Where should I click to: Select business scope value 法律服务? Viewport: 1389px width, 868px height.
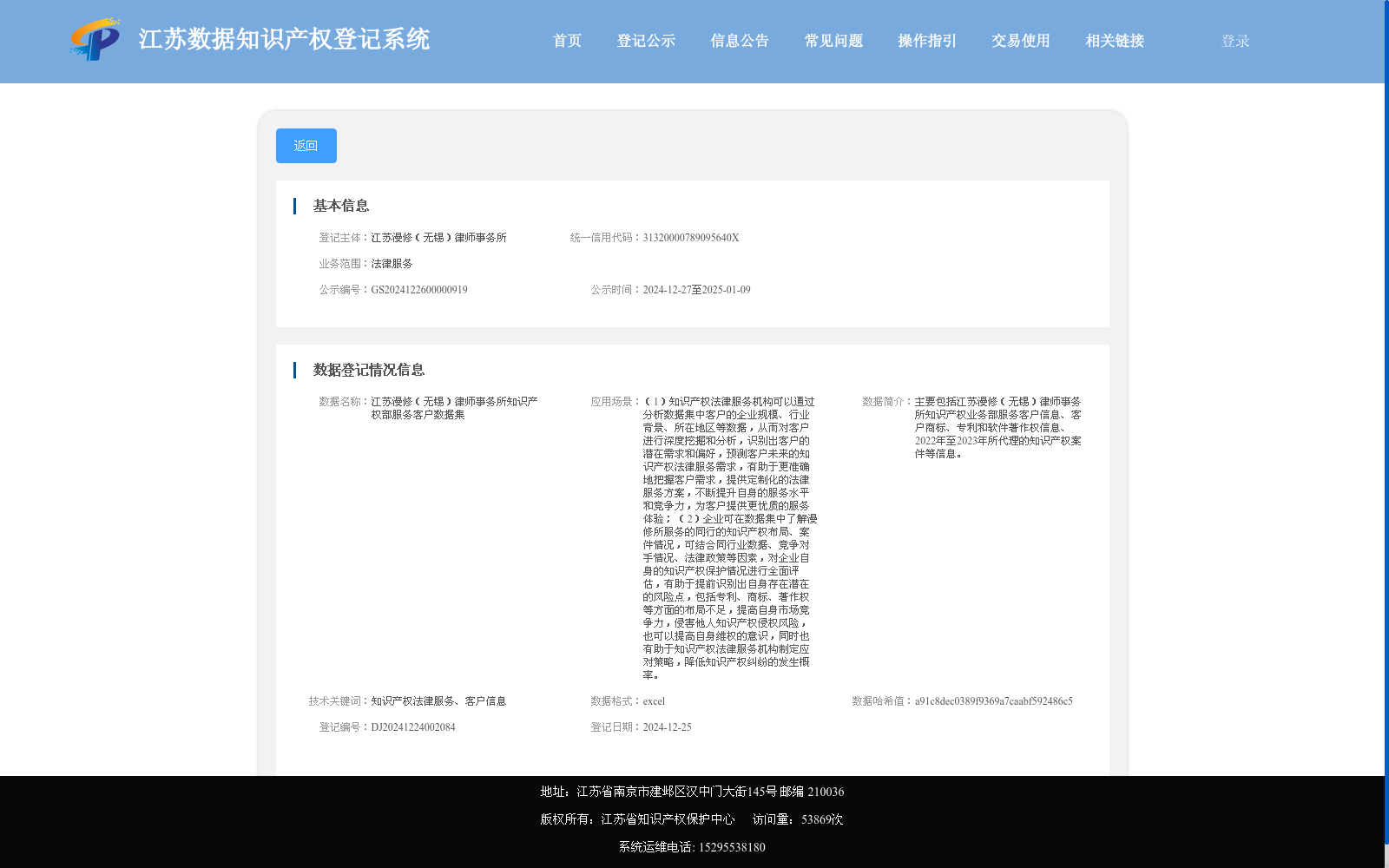tap(392, 264)
